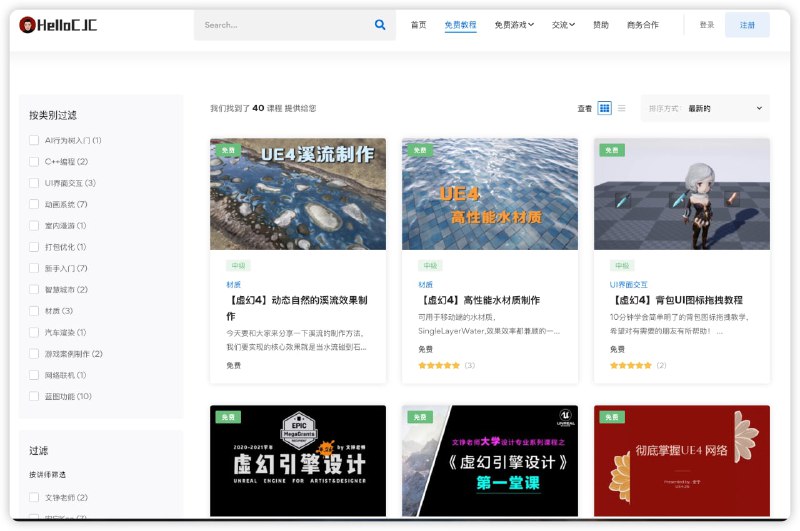
Task: Check the AI行为树入门 (1) filter
Action: pyautogui.click(x=34, y=140)
